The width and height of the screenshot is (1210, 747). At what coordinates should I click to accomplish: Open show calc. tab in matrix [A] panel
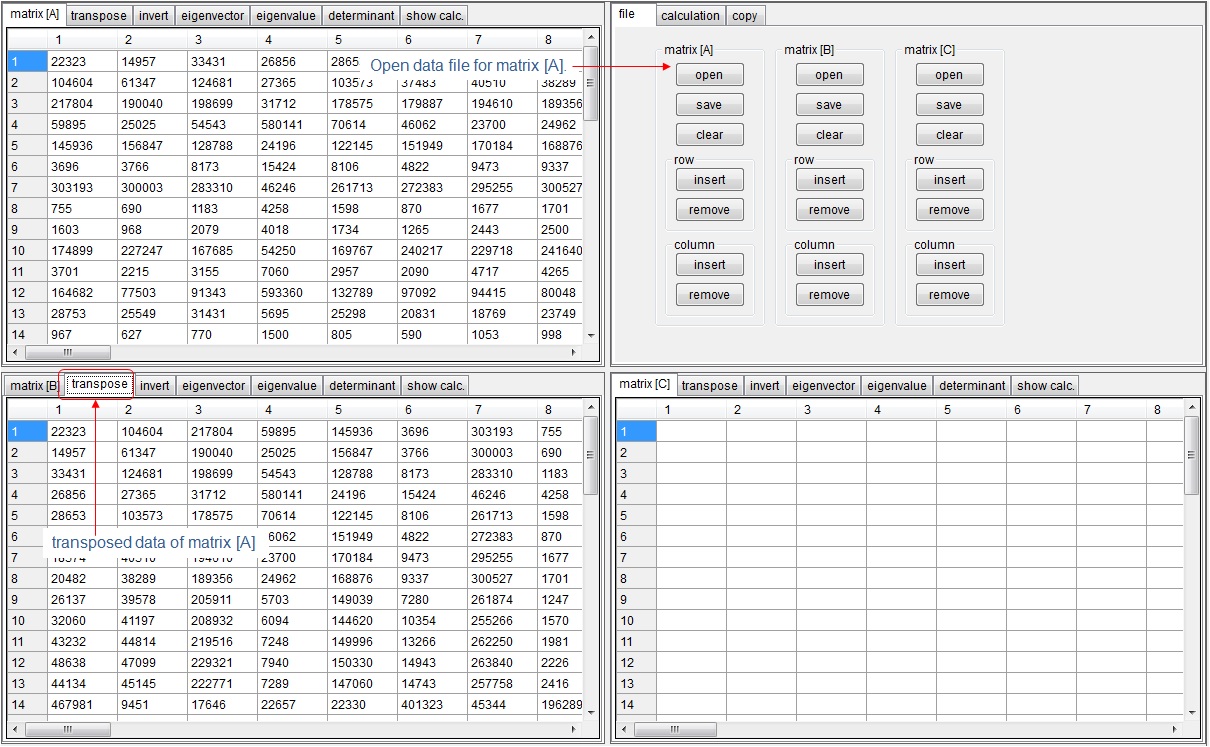tap(434, 16)
